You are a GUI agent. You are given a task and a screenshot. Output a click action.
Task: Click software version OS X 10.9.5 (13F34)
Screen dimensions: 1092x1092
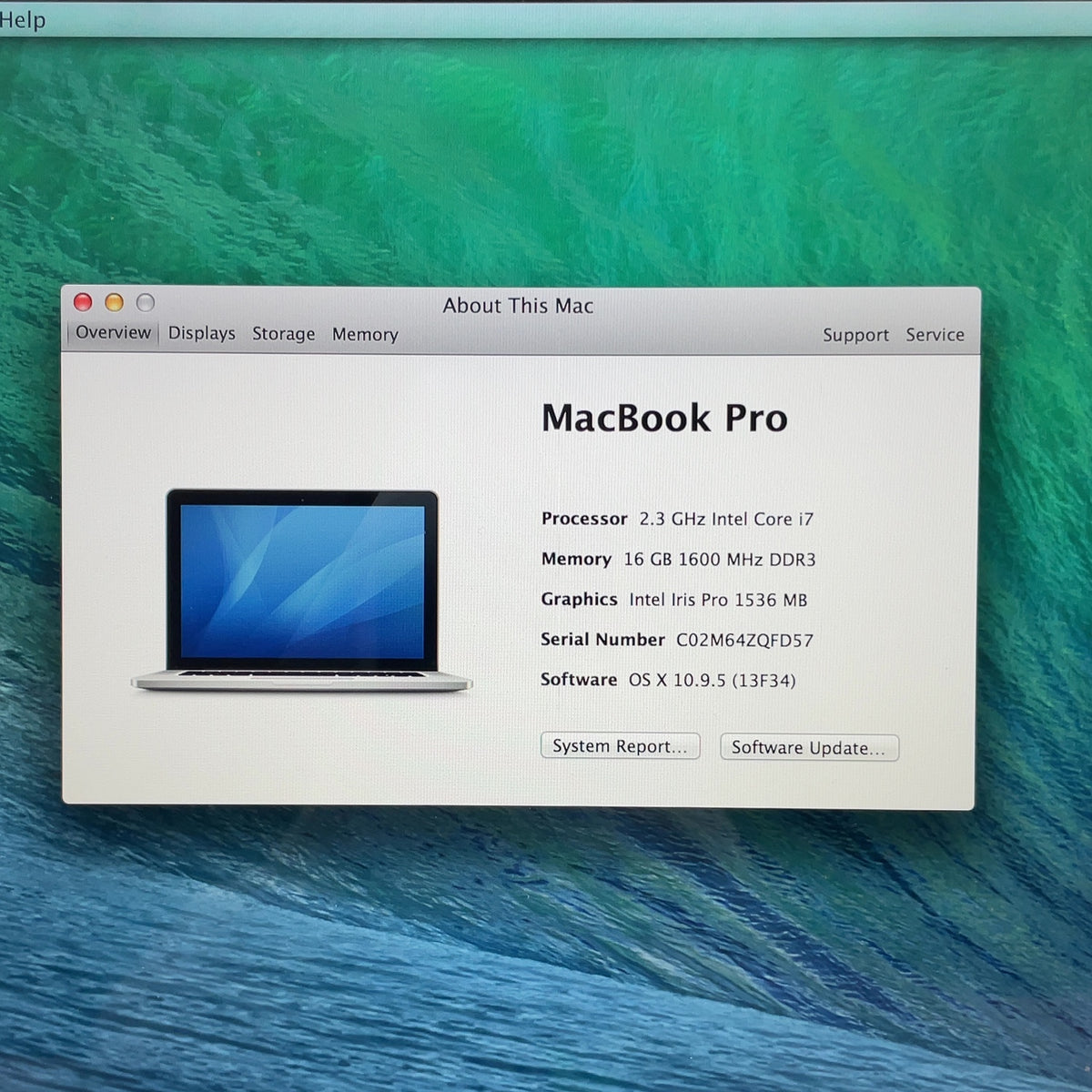pyautogui.click(x=713, y=681)
